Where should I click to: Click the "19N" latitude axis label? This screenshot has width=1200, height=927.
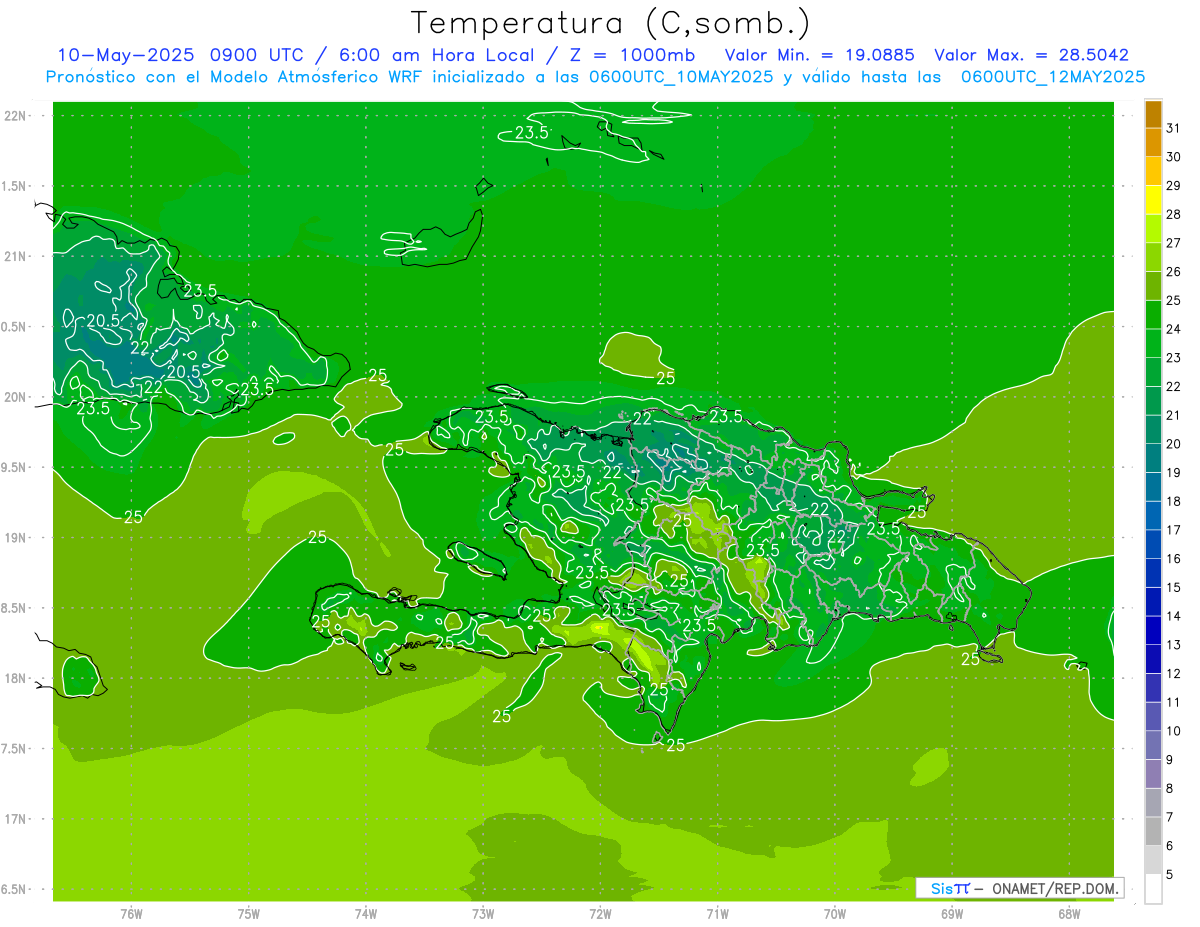click(15, 538)
